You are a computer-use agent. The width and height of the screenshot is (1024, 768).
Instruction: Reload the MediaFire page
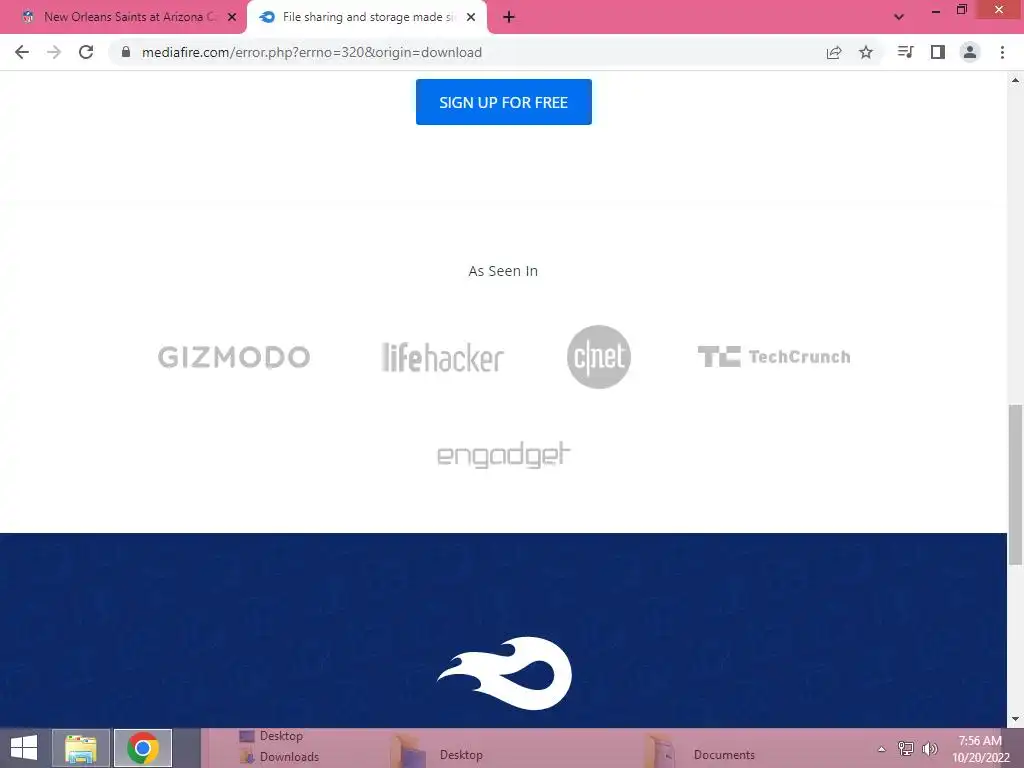86,52
